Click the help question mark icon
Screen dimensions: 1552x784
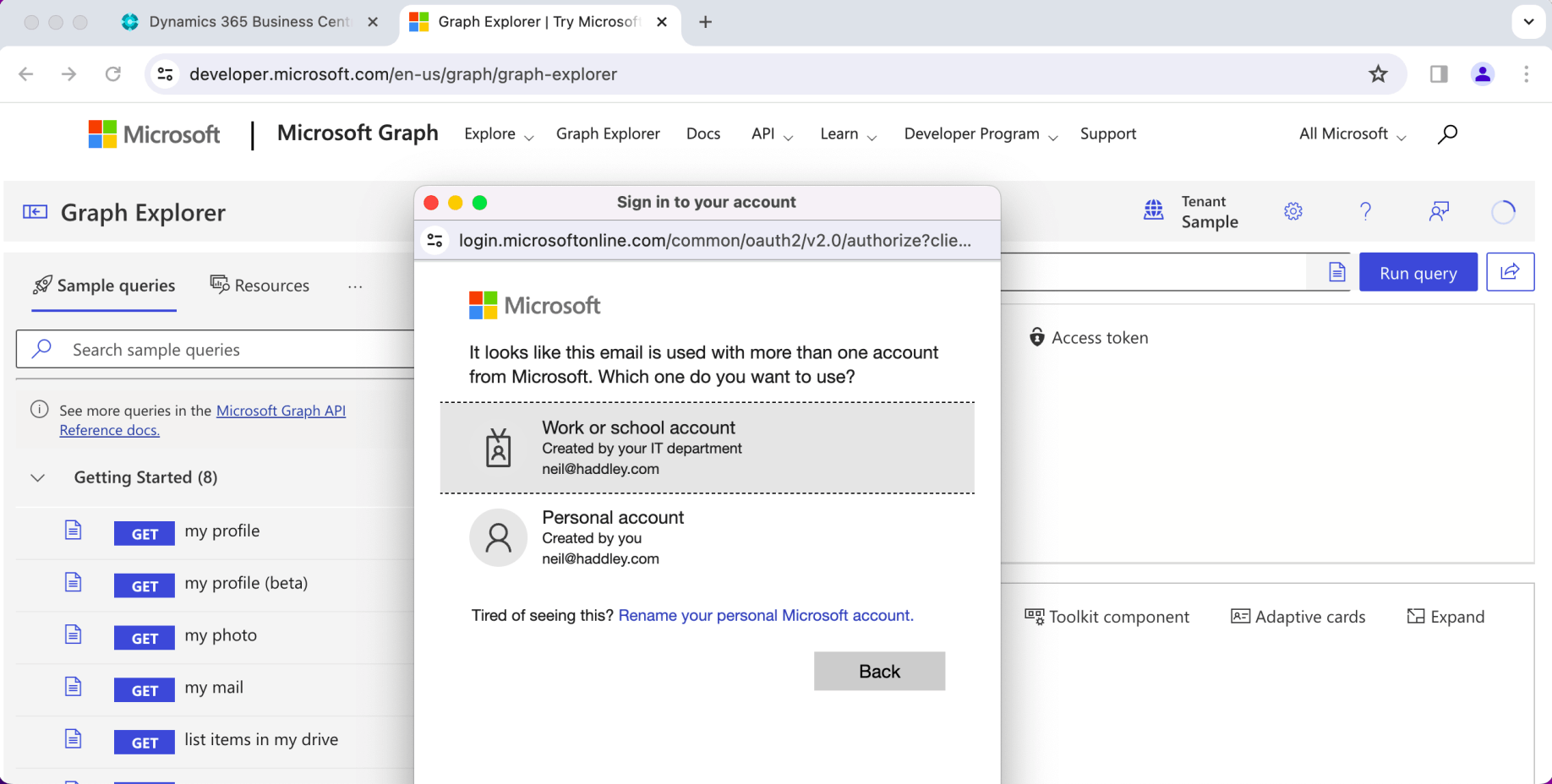point(1365,211)
